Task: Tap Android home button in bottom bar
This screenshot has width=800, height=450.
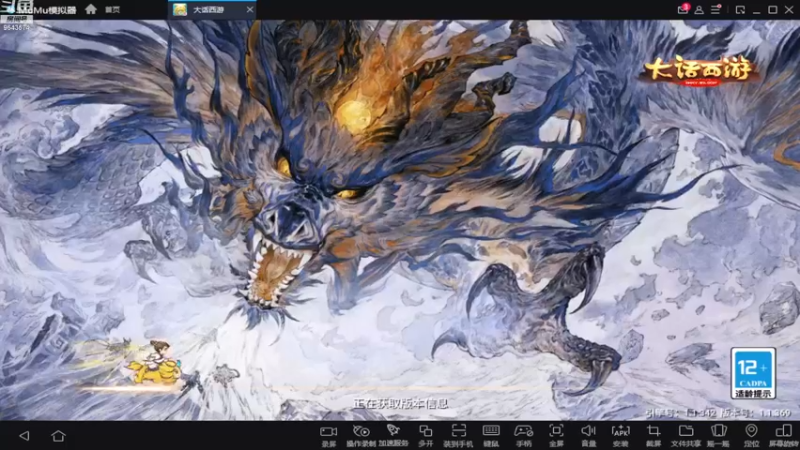Action: pos(58,436)
